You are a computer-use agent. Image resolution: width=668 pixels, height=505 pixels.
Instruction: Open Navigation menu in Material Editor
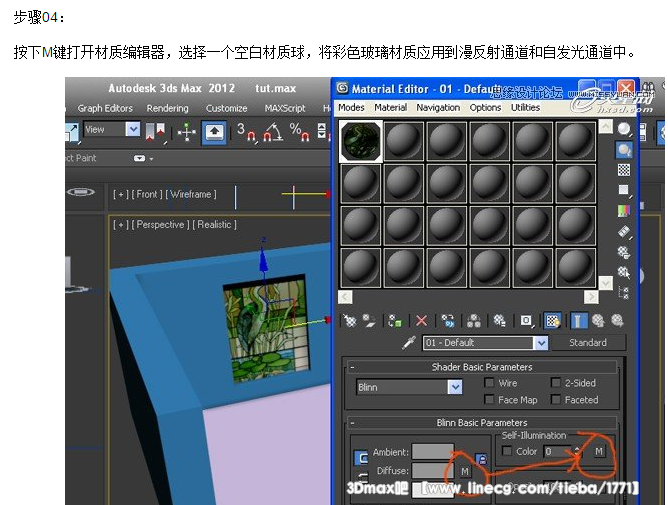click(438, 107)
